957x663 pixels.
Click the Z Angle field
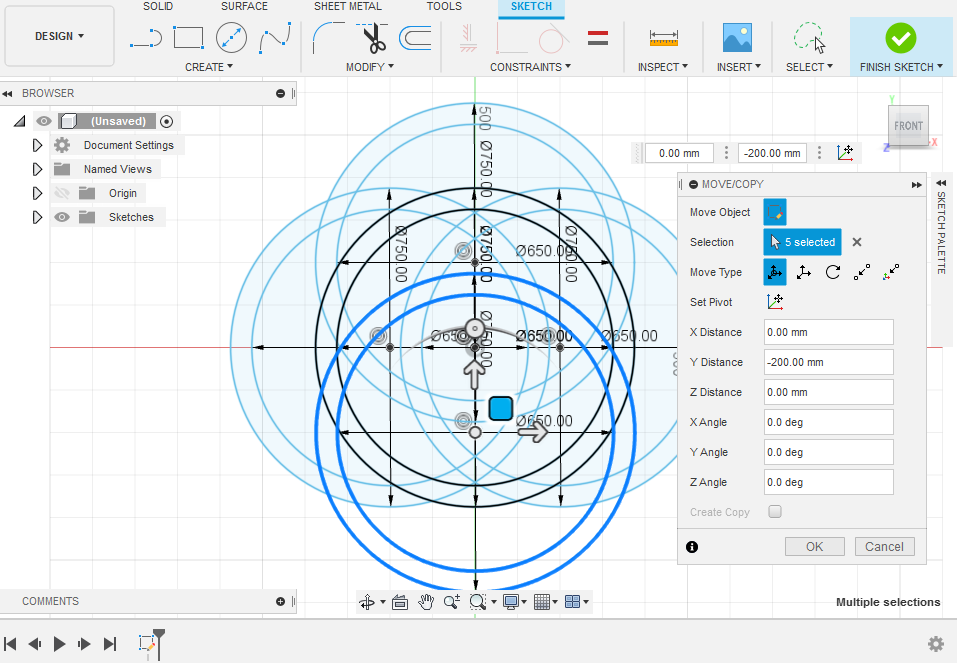828,482
